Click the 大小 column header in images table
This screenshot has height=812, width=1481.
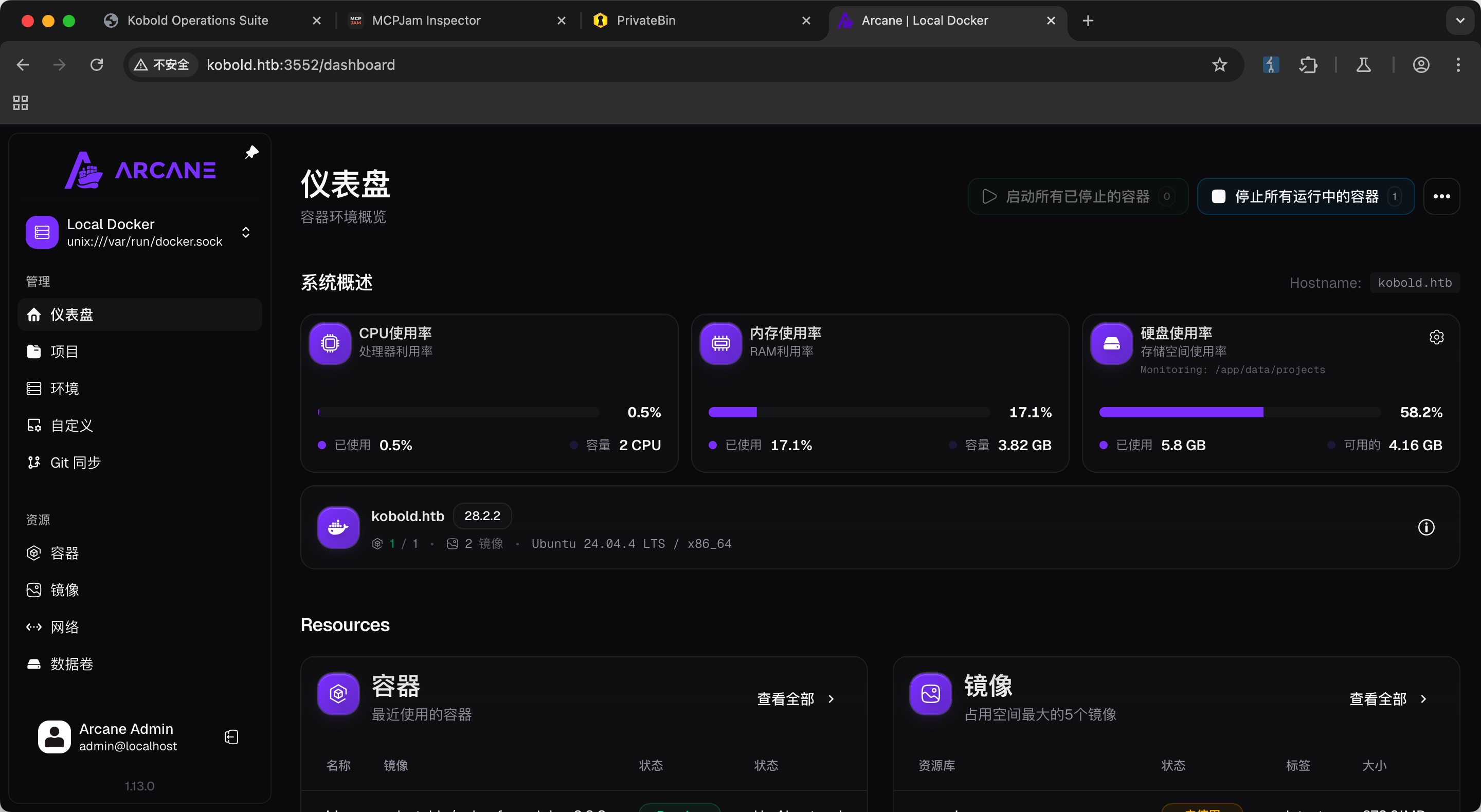pyautogui.click(x=1374, y=765)
